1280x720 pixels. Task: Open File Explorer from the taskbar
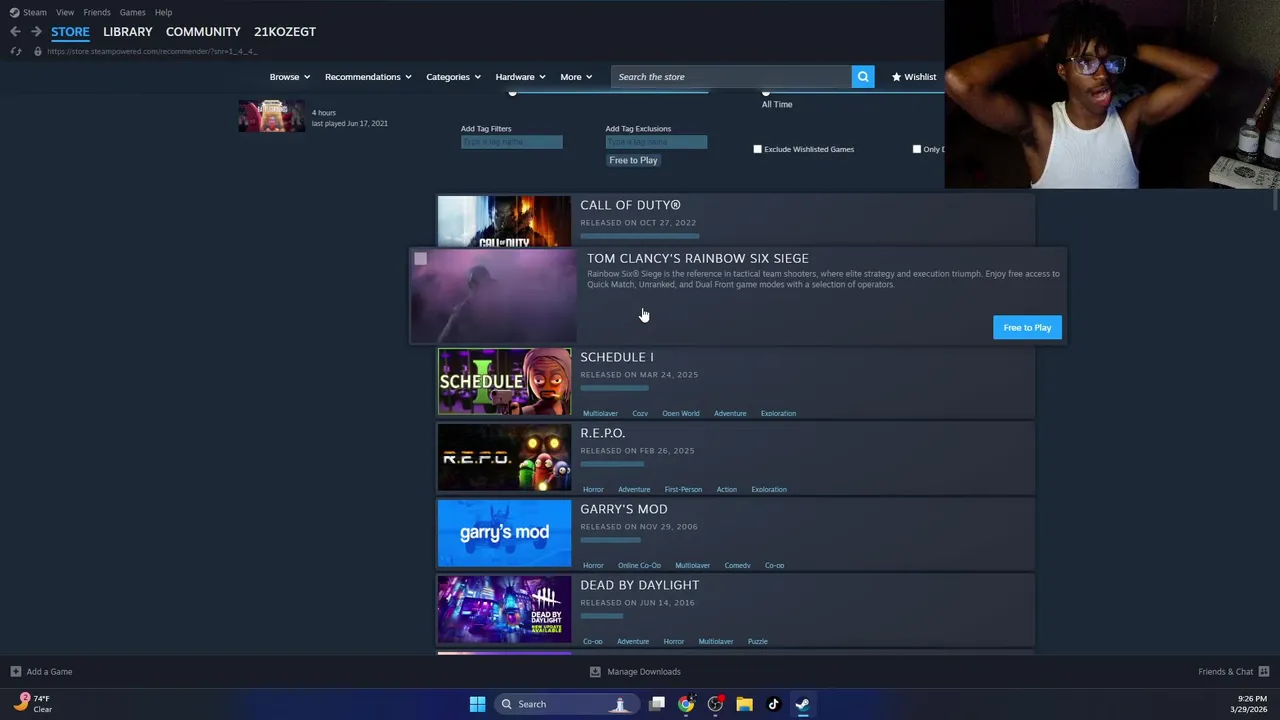744,704
